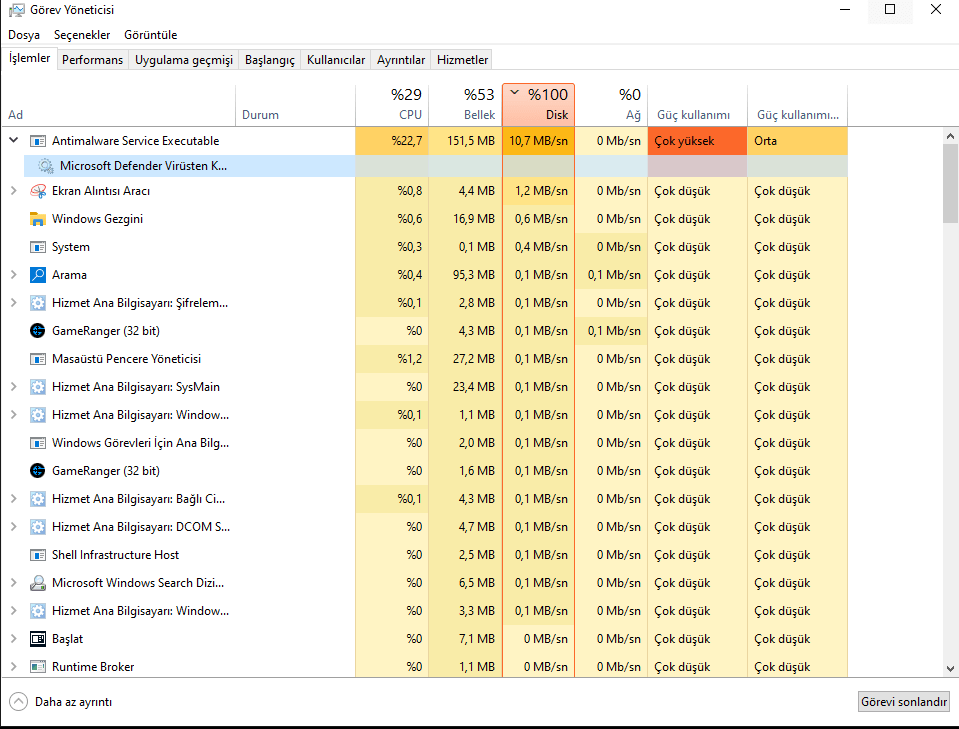Click the Bağlı Ci... service gear icon

38,499
